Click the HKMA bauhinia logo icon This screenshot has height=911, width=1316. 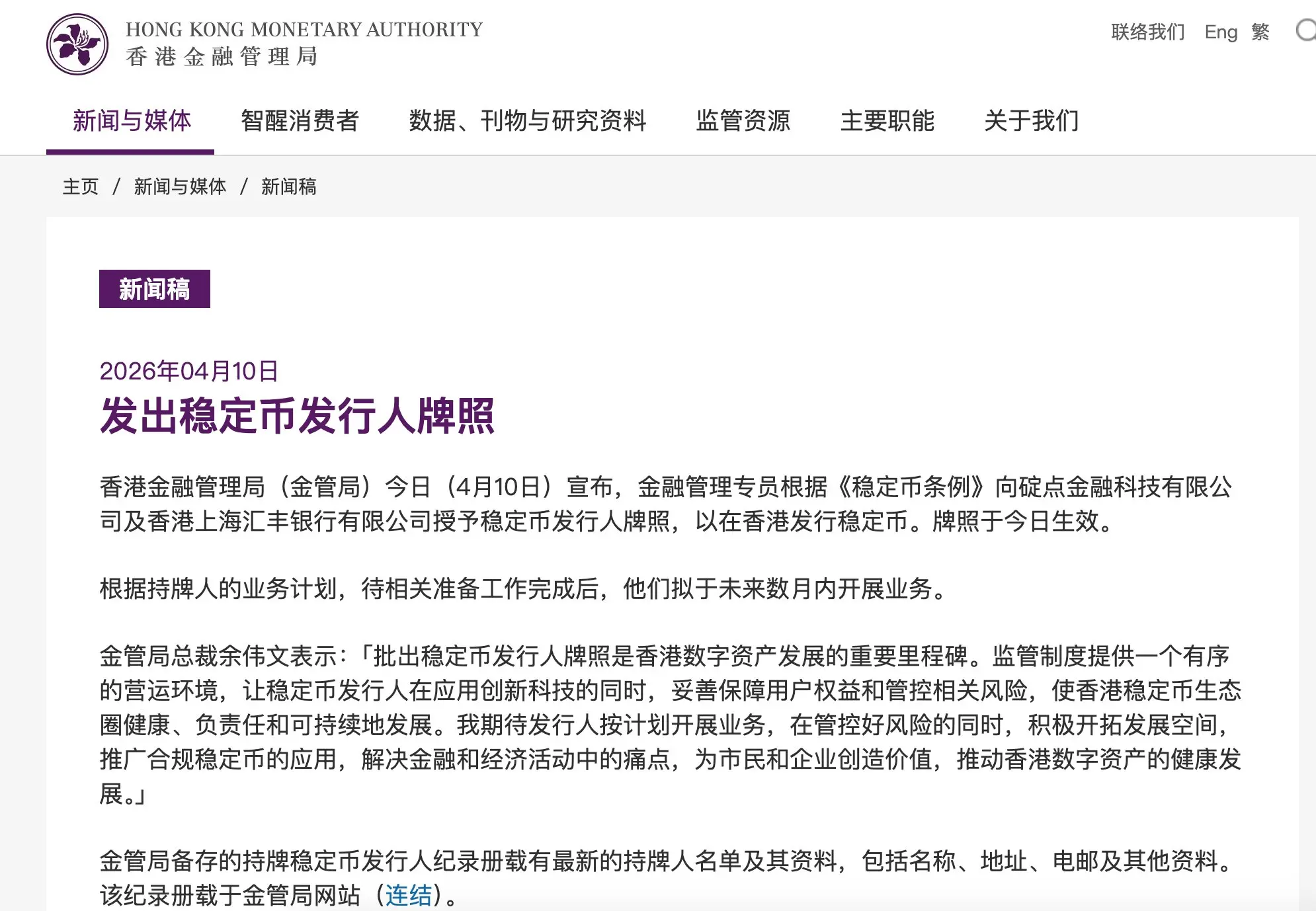tap(77, 44)
